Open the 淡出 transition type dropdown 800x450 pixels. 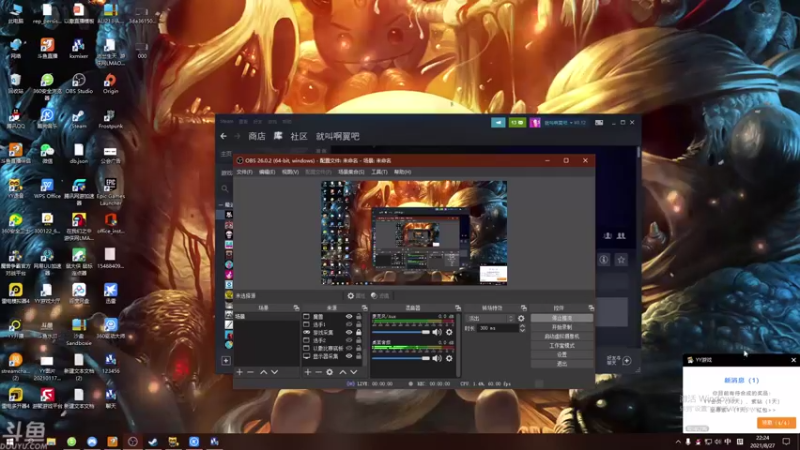[490, 318]
